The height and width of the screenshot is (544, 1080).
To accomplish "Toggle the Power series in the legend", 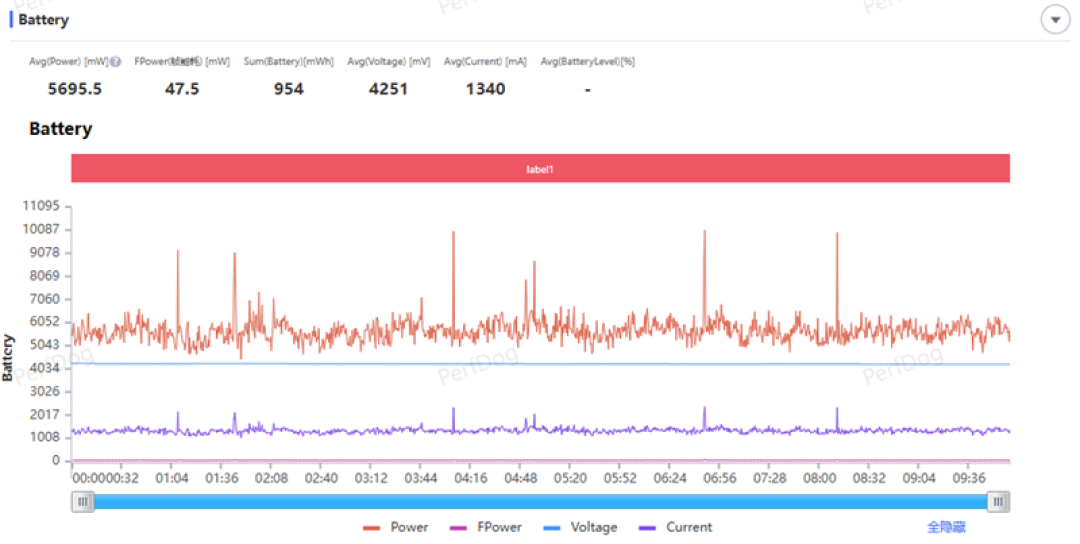I will [395, 527].
